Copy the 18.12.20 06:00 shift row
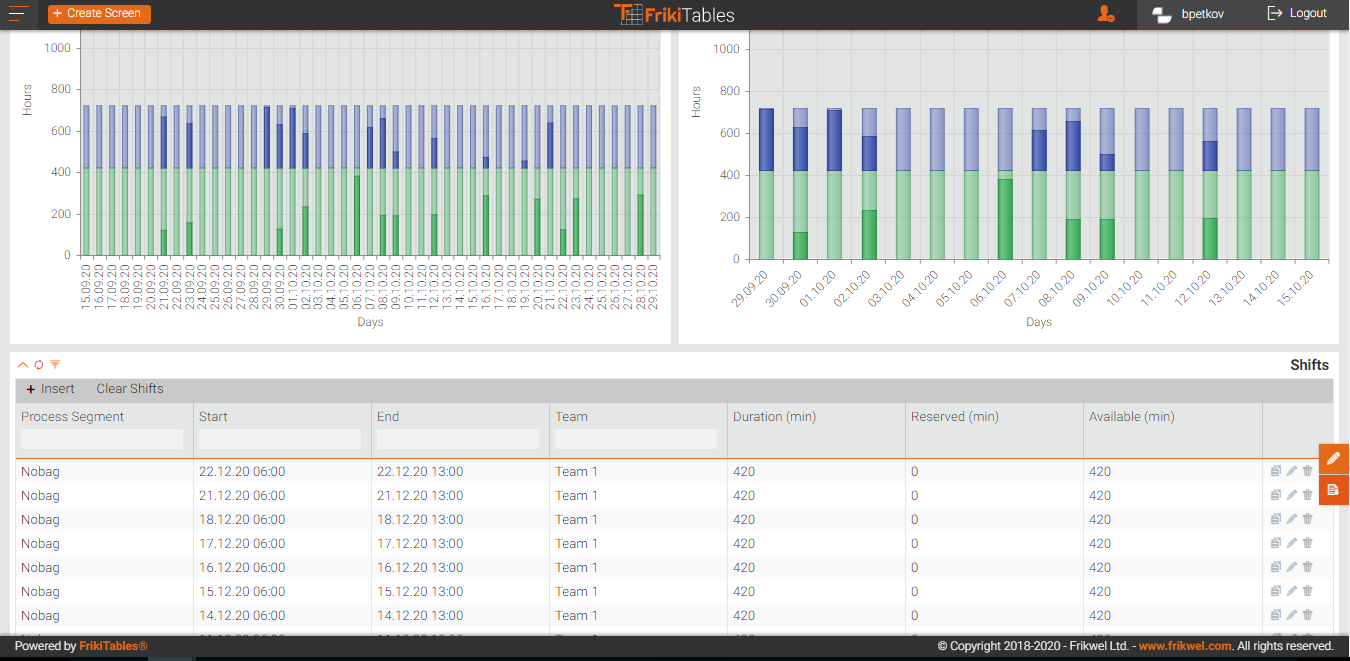Image resolution: width=1350 pixels, height=661 pixels. [x=1276, y=519]
